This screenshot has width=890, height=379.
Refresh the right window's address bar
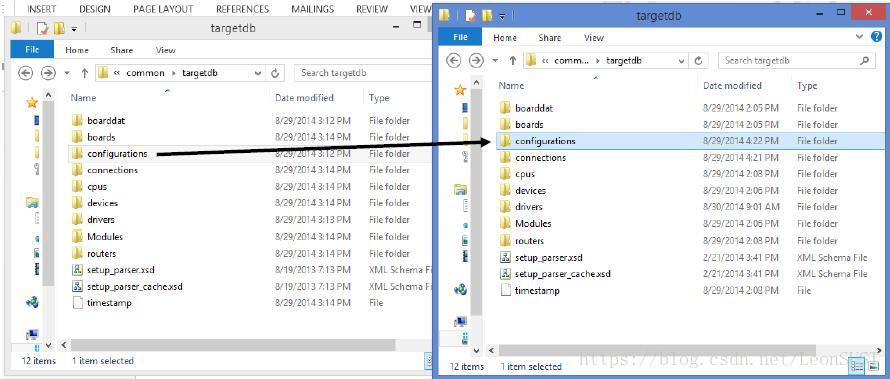pyautogui.click(x=699, y=60)
